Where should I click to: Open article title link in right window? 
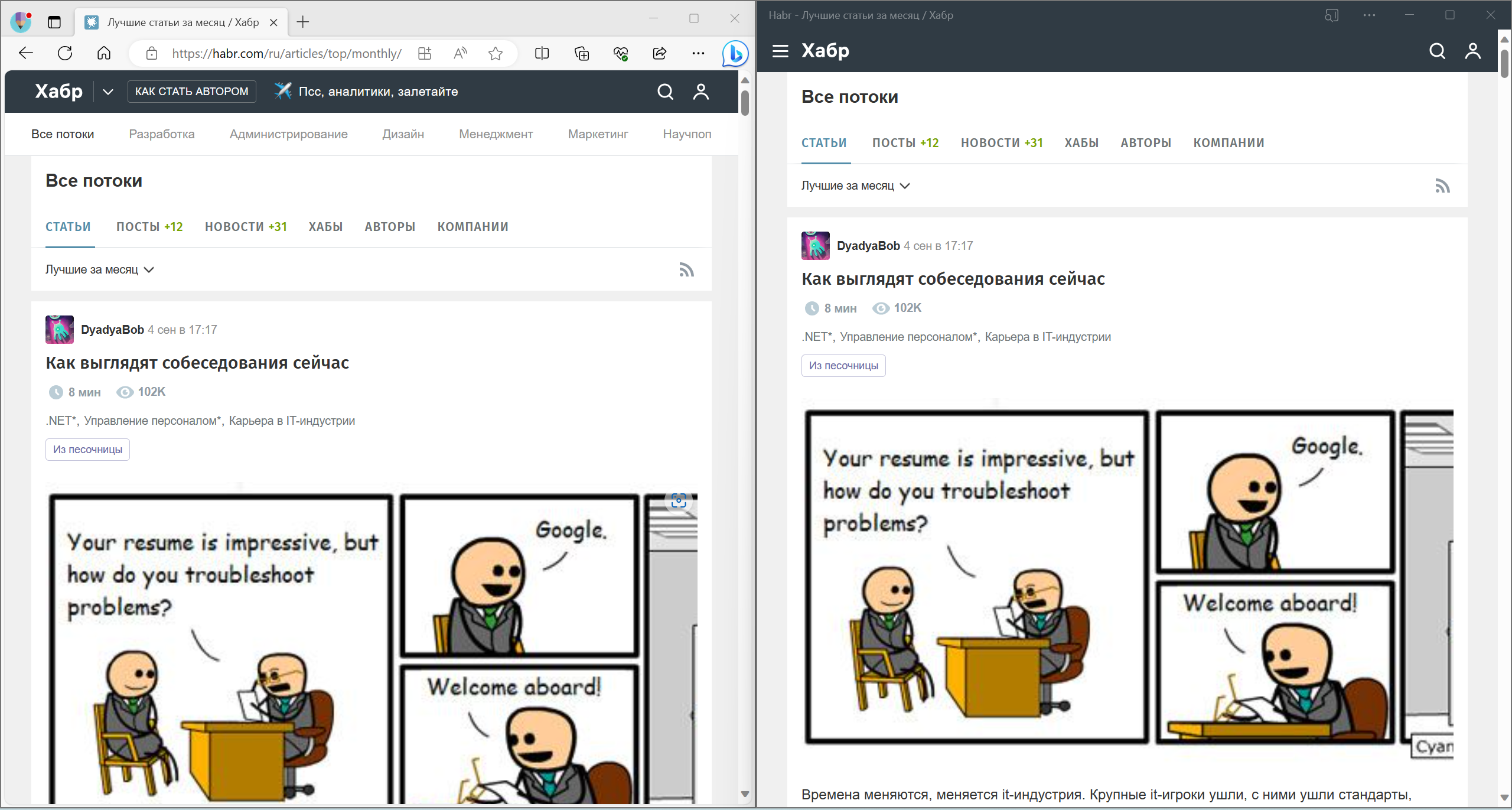point(953,279)
